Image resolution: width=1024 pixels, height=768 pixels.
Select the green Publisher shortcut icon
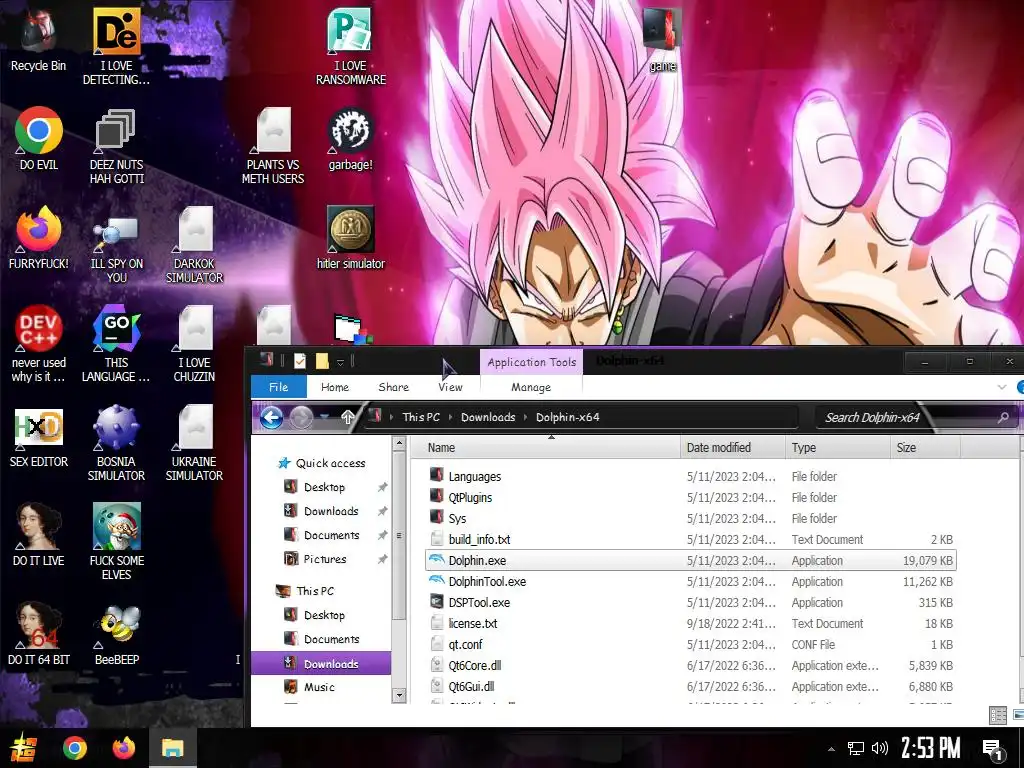[350, 31]
